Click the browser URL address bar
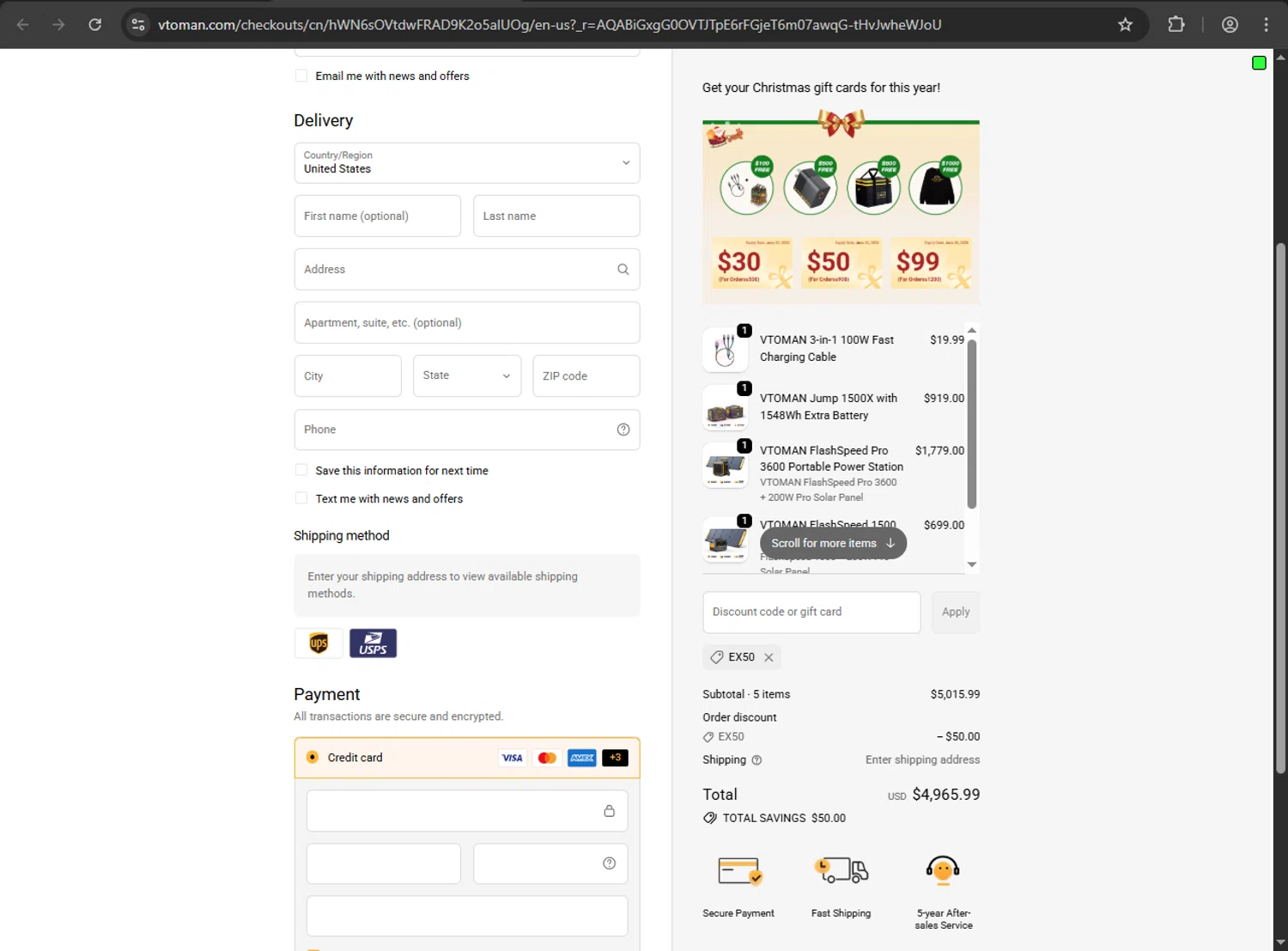1288x951 pixels. (550, 24)
